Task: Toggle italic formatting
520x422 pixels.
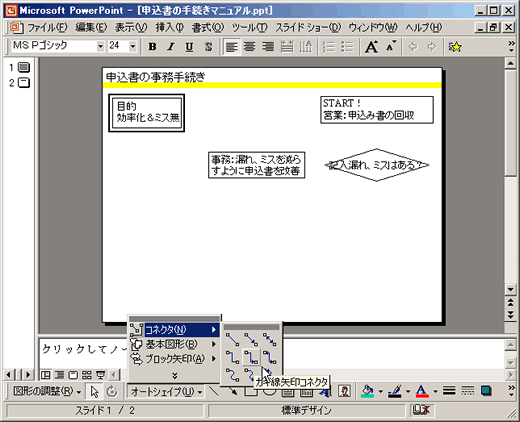Action: (171, 47)
